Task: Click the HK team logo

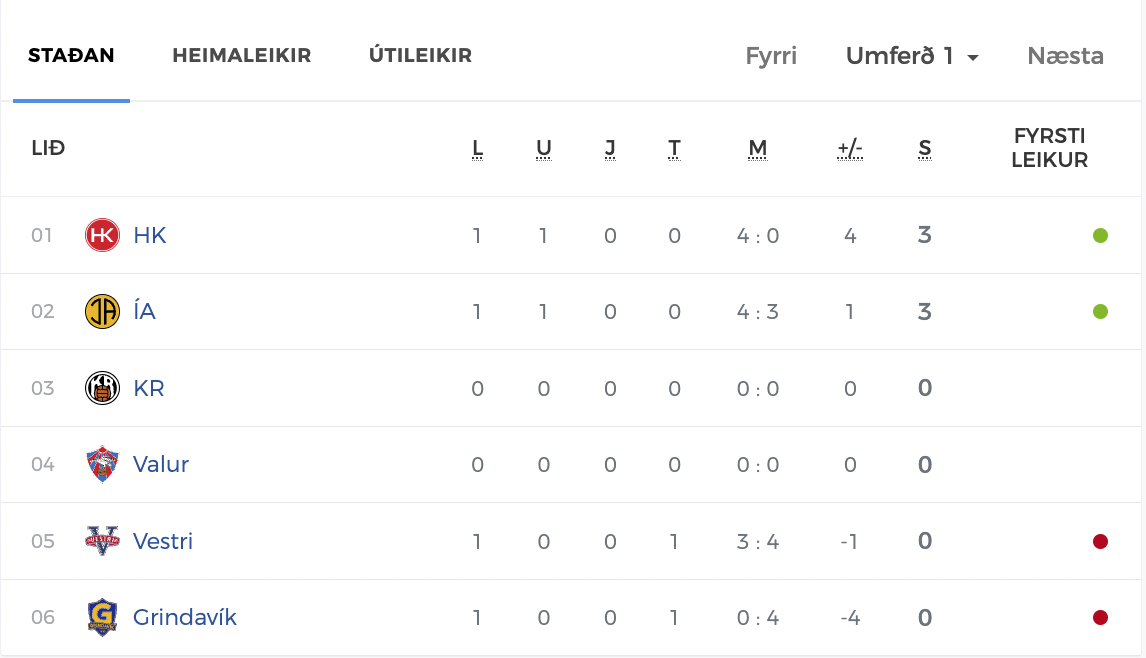Action: pos(102,235)
